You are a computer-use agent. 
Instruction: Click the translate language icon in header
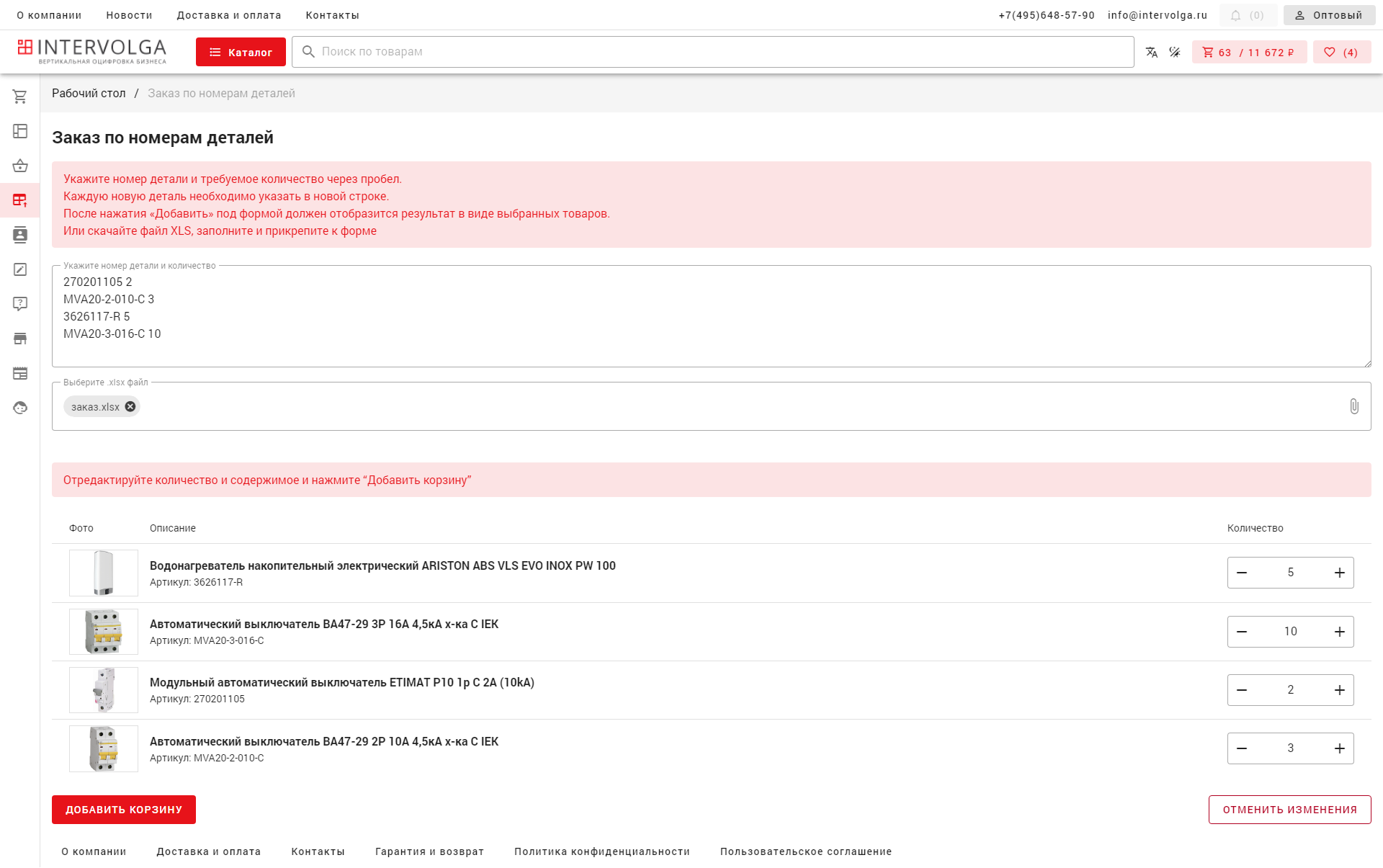(1152, 52)
